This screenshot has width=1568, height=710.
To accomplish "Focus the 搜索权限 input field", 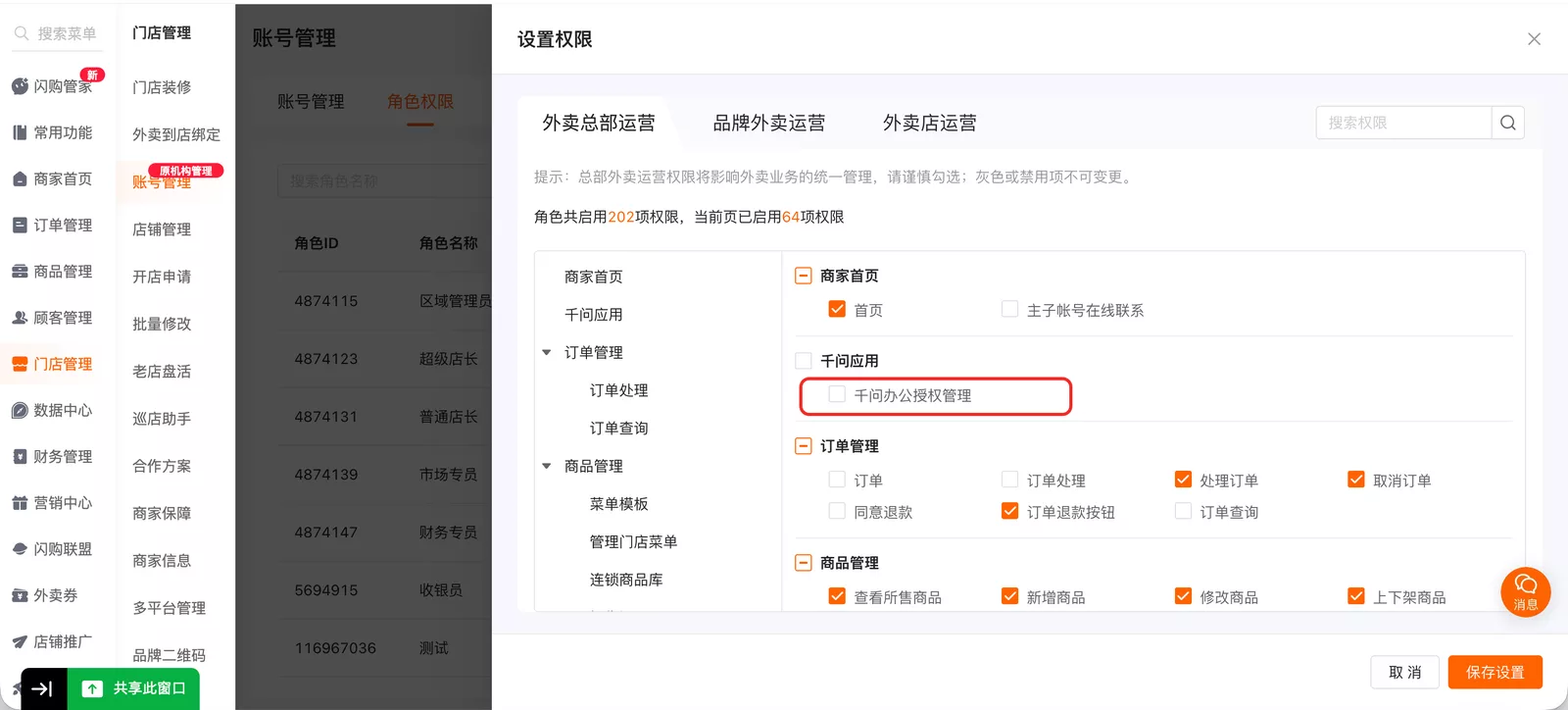I will pyautogui.click(x=1403, y=123).
